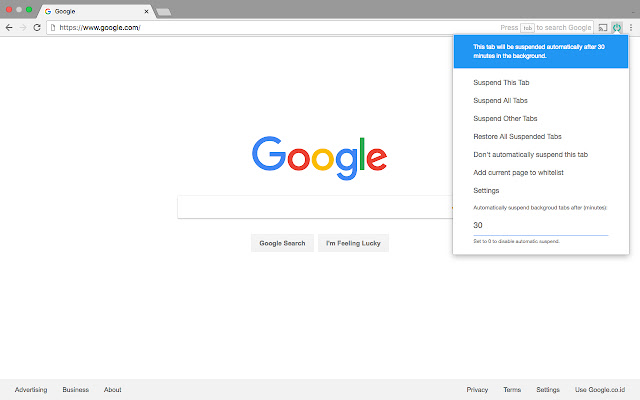Reload the page with the refresh icon
The height and width of the screenshot is (400, 640).
pyautogui.click(x=37, y=28)
